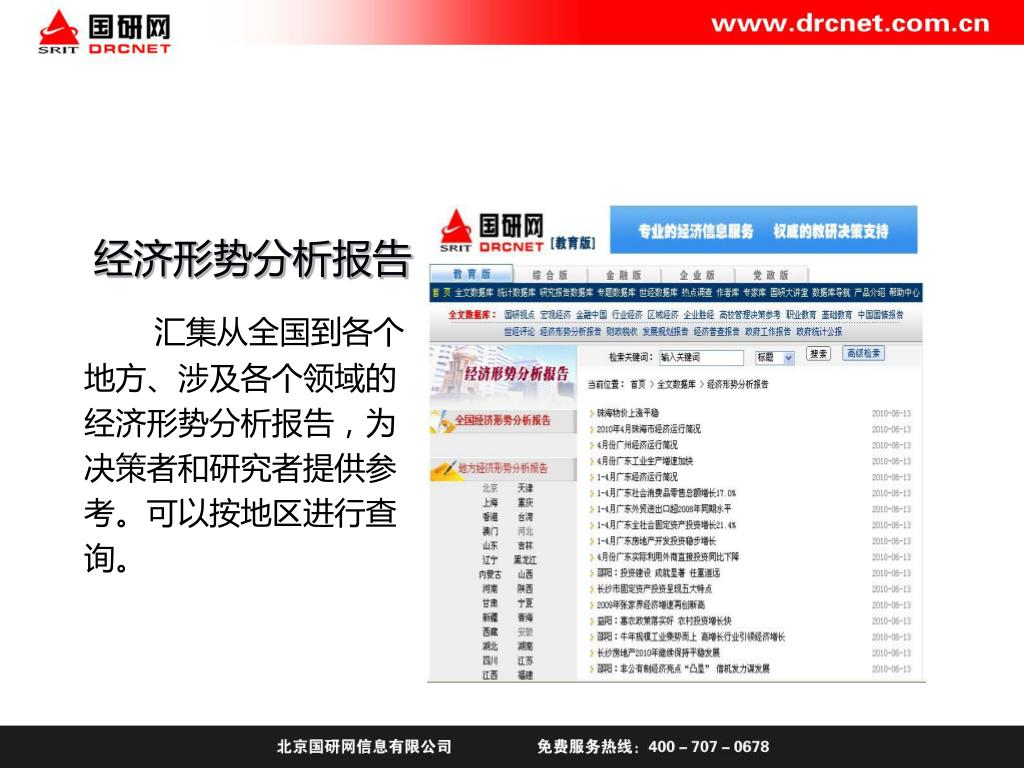The height and width of the screenshot is (768, 1024).
Task: Open 帮助中心 in the navigation bar
Action: 904,293
